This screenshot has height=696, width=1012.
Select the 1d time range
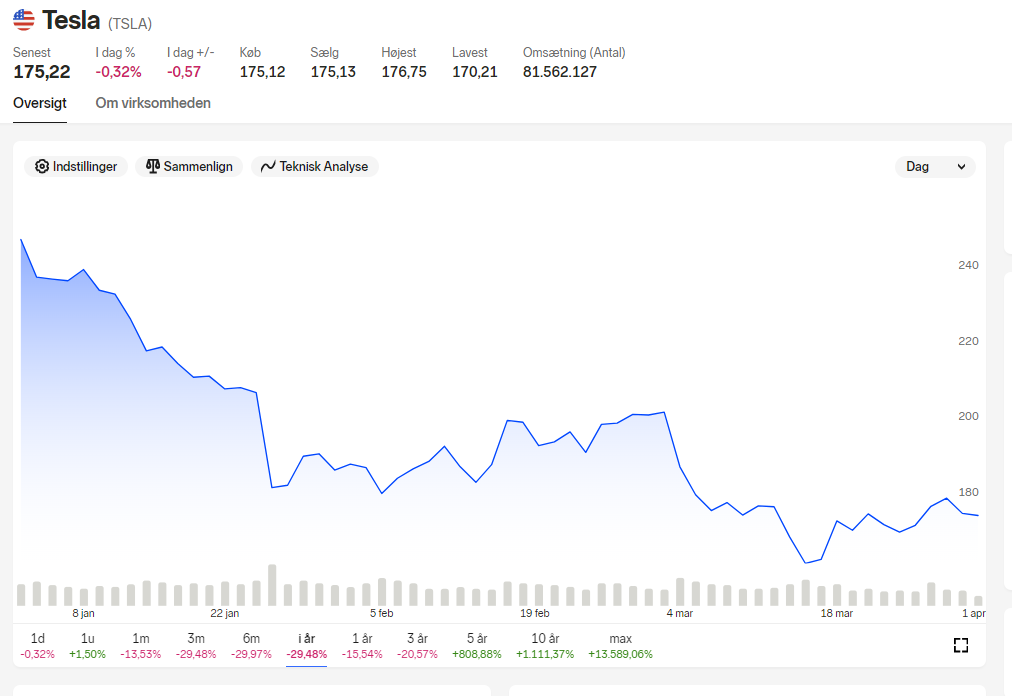coord(37,646)
